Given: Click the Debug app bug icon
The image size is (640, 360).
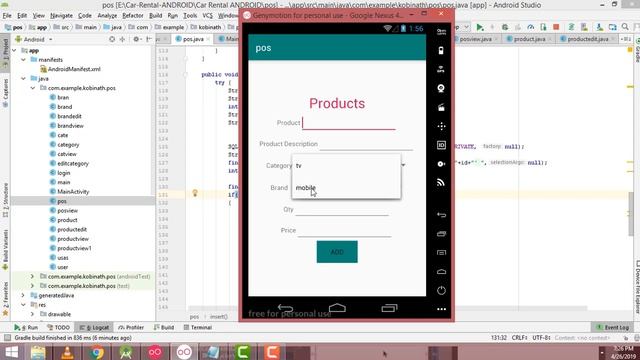Looking at the screenshot, I should tap(505, 27).
